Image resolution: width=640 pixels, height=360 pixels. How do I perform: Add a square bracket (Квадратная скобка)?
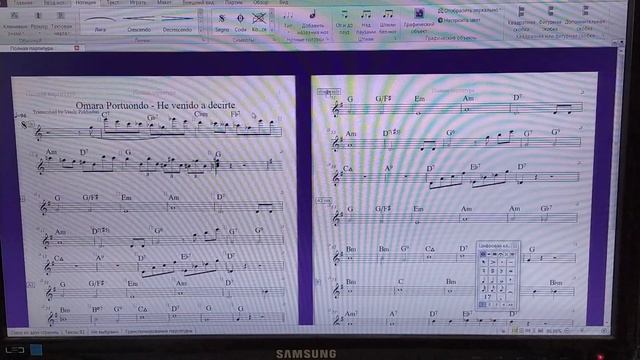522,19
